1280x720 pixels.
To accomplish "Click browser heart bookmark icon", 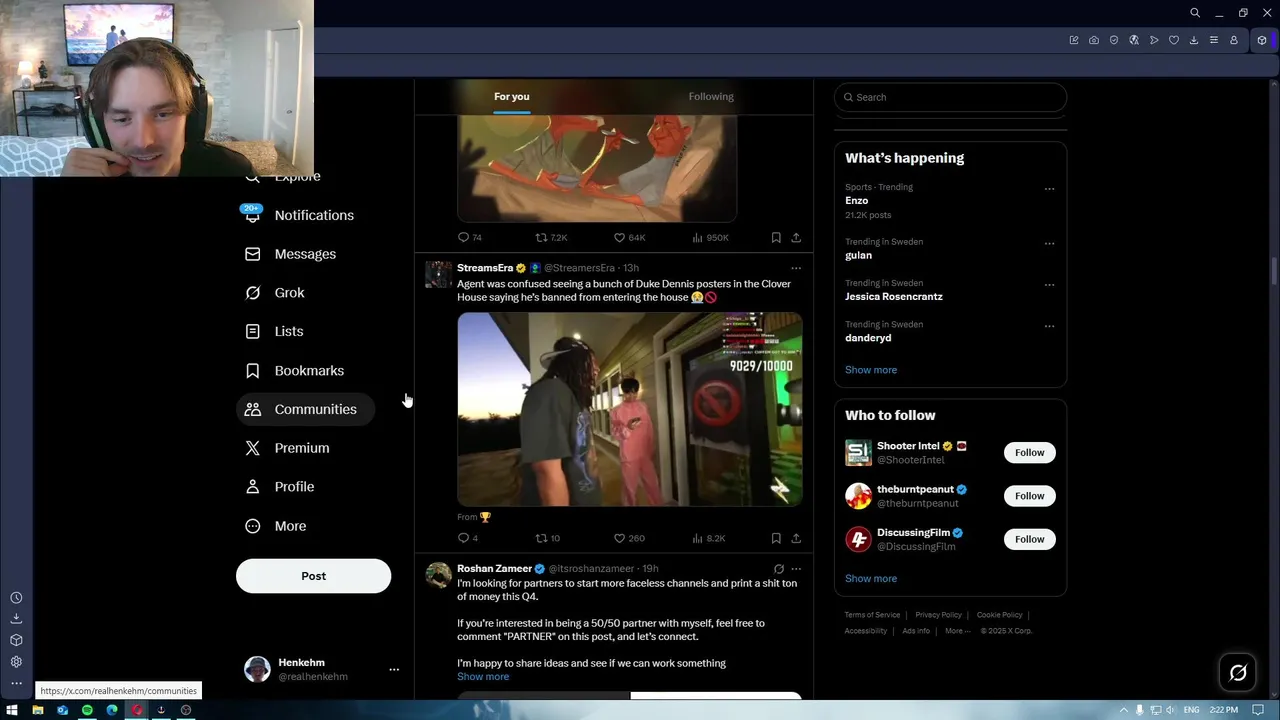I will 1174,40.
